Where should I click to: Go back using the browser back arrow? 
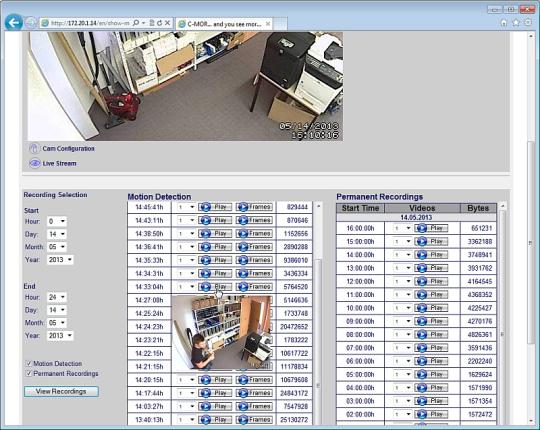(14, 23)
